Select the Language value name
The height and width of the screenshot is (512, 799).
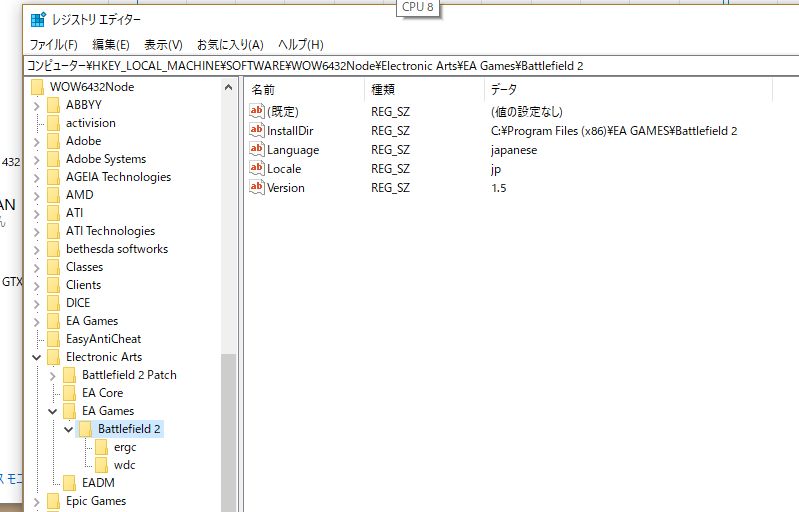coord(293,150)
